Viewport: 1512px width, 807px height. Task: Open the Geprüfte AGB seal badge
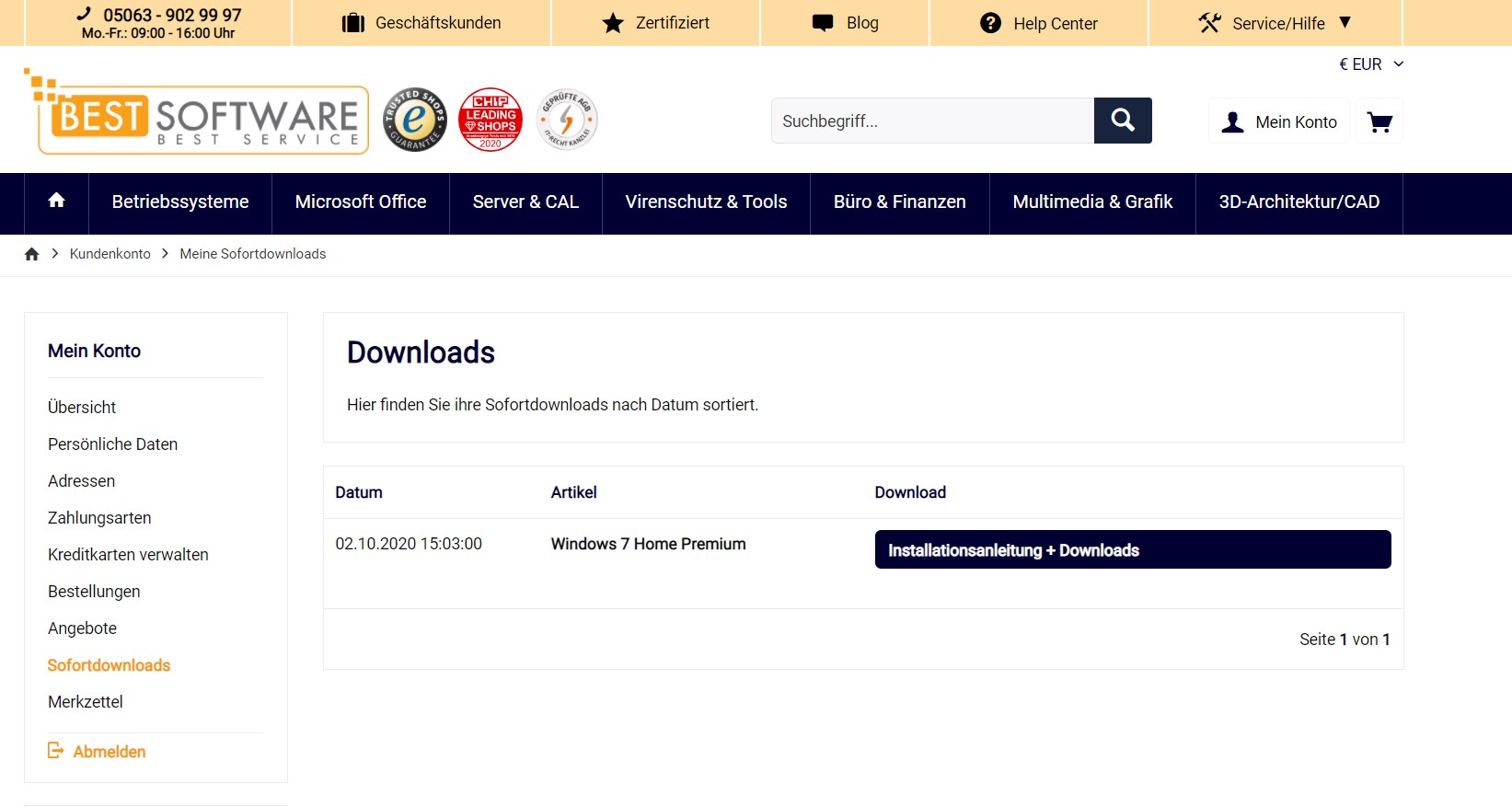567,120
